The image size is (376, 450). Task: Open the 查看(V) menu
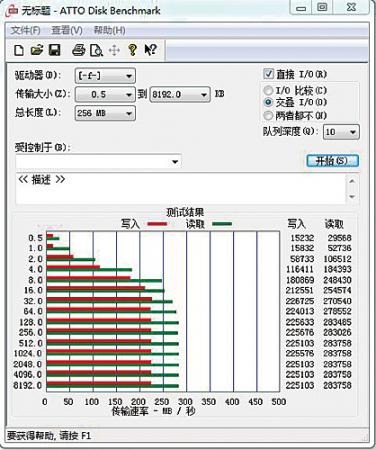point(67,31)
